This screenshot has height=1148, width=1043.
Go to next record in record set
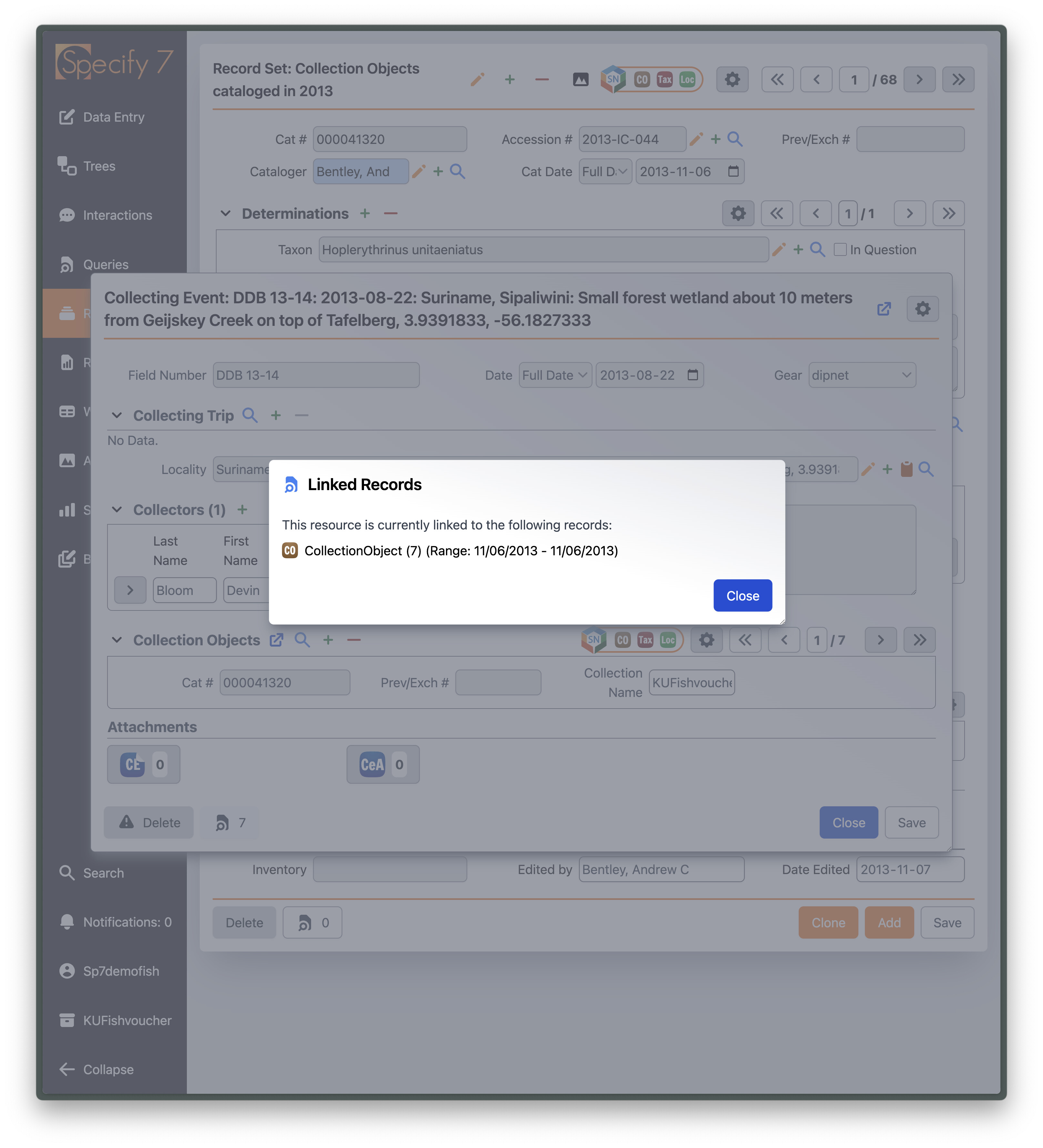pyautogui.click(x=919, y=80)
